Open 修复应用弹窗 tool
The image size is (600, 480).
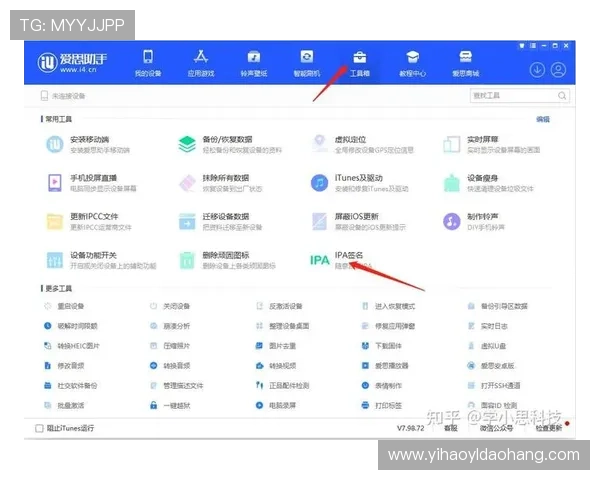coord(388,326)
